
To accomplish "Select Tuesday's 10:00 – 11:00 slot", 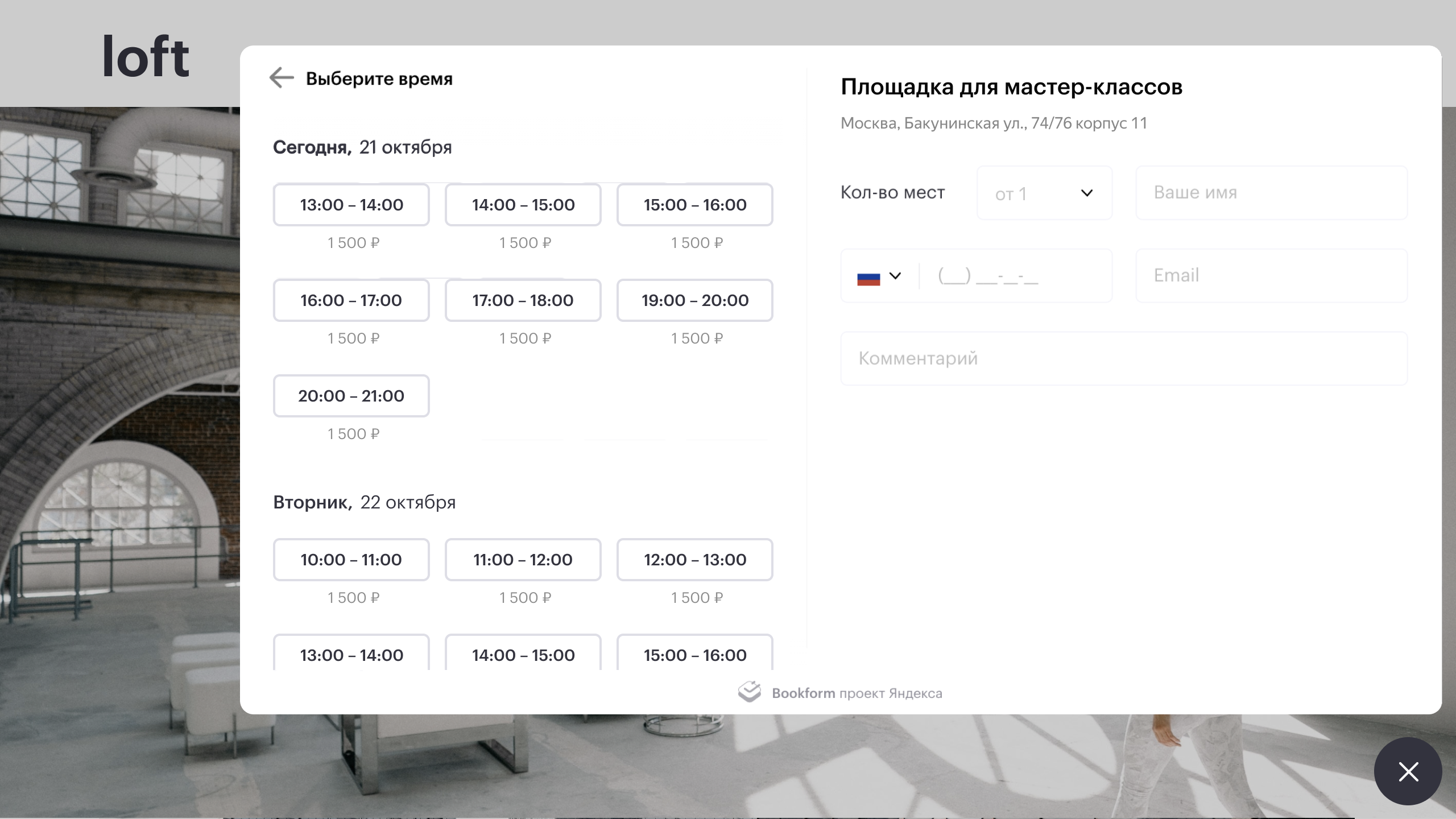I will 351,559.
